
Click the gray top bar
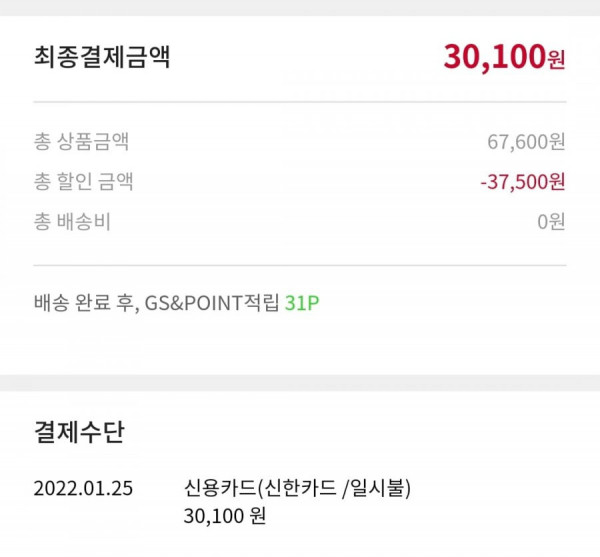300,8
